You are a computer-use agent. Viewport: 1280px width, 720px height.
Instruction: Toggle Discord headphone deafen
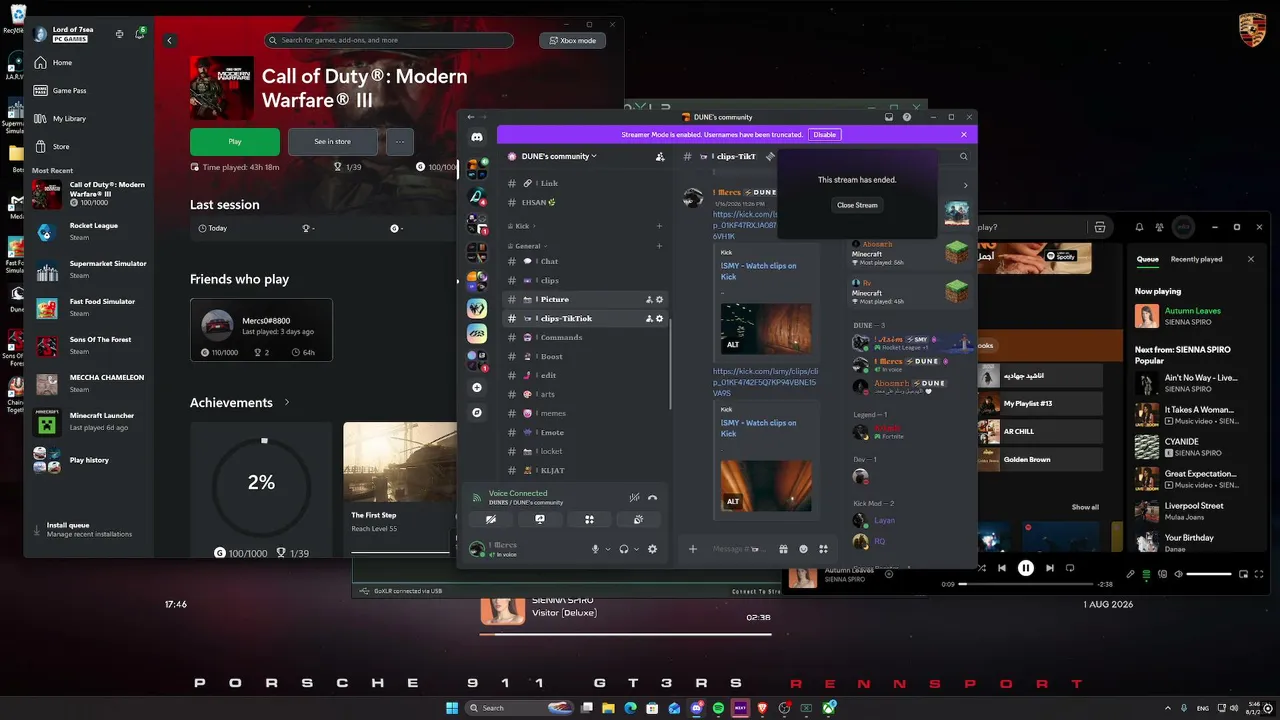(x=624, y=549)
